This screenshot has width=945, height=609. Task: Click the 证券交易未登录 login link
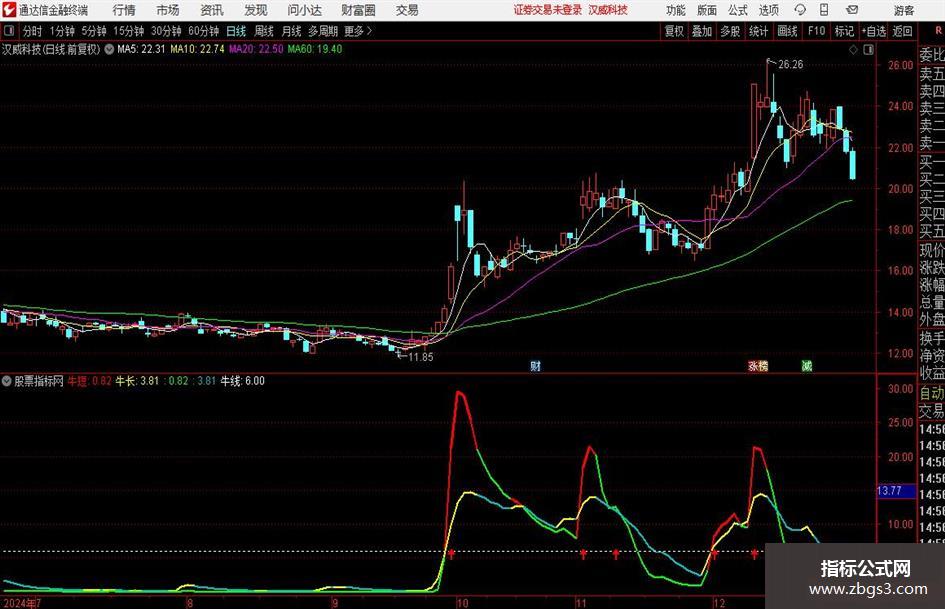[548, 10]
